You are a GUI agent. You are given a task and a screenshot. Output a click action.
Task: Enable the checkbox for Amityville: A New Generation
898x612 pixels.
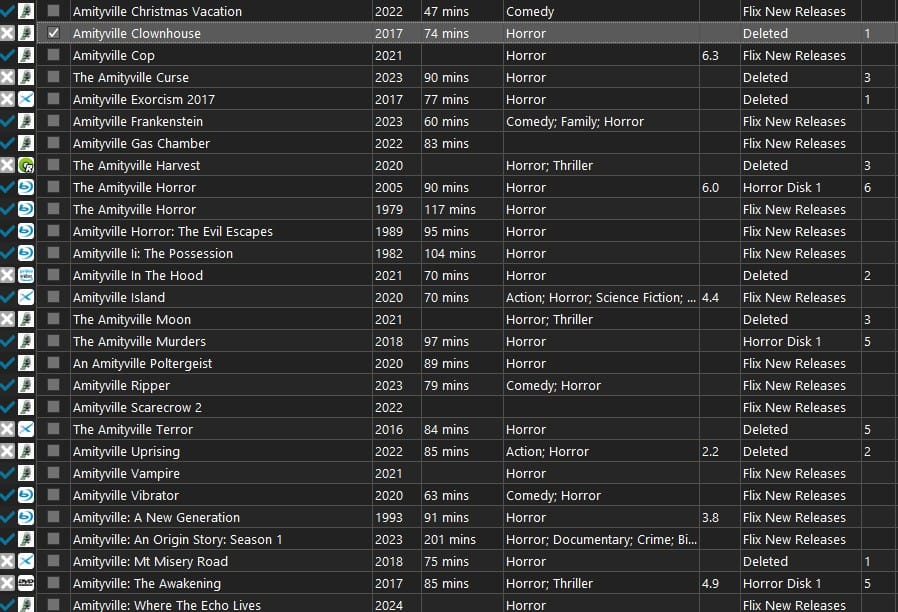pyautogui.click(x=53, y=518)
